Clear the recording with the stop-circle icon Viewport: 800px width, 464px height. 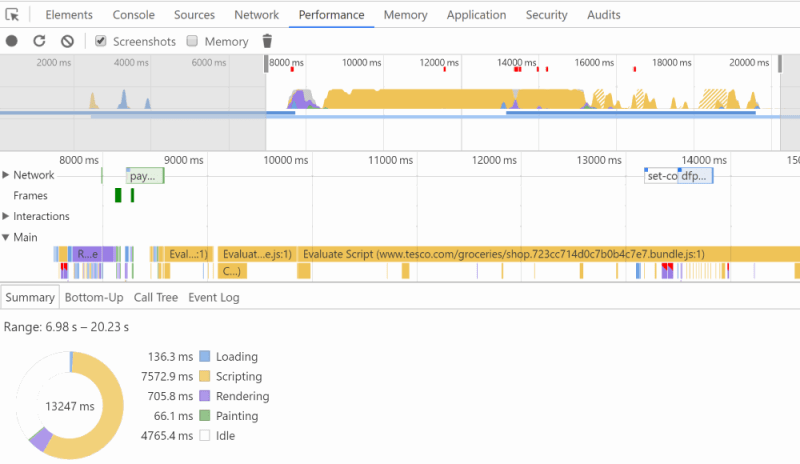point(67,41)
